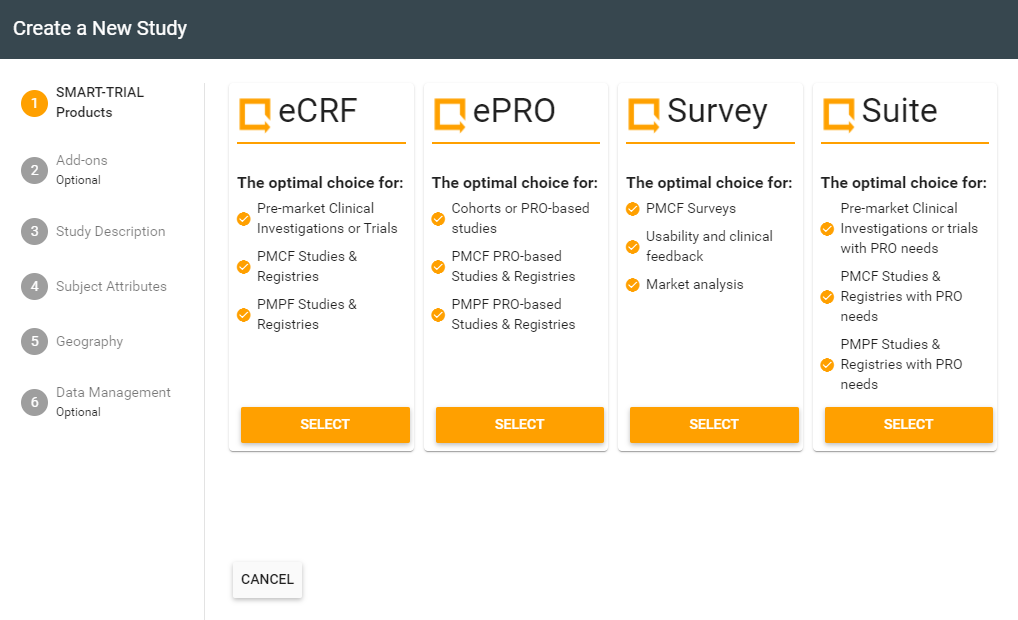Click the step 2 Add-ons circle icon
Viewport: 1018px width, 620px height.
click(x=34, y=170)
